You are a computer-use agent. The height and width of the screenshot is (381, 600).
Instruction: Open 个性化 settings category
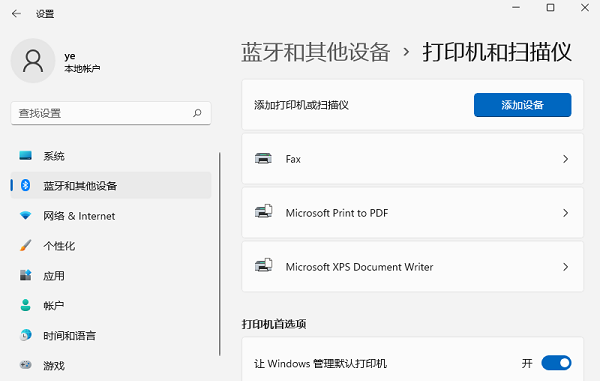click(111, 245)
